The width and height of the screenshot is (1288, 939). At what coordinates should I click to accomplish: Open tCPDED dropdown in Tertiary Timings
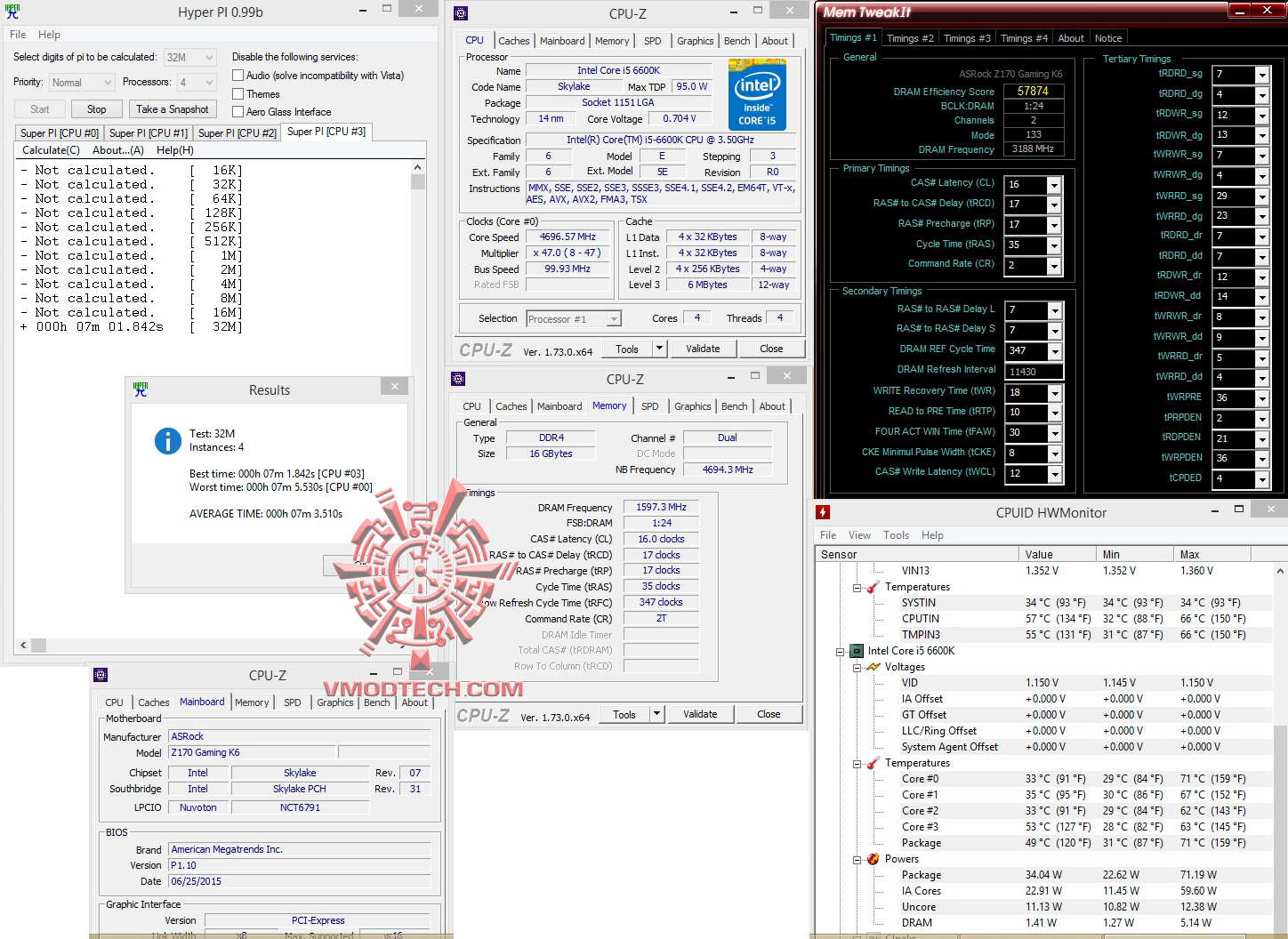tap(1261, 479)
